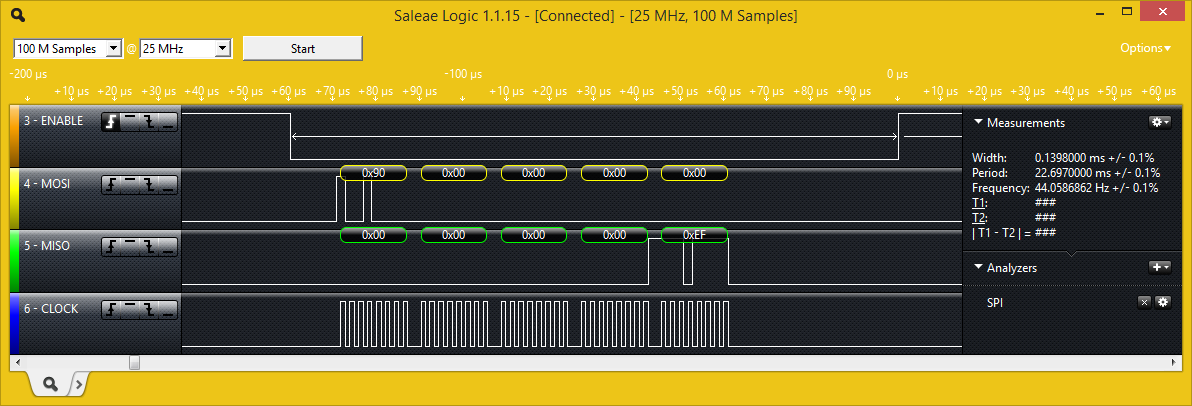Select the magnifier capture tab
This screenshot has width=1192, height=406.
(x=50, y=385)
